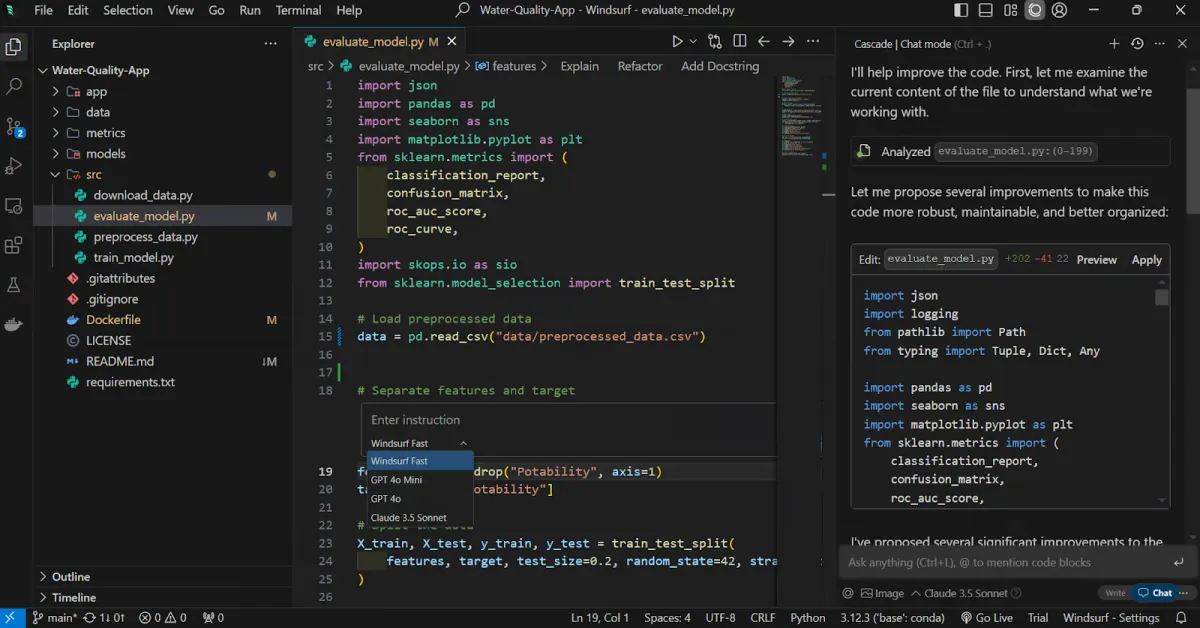The image size is (1200, 628).
Task: Click the Explorer more actions ellipsis
Action: click(x=271, y=44)
